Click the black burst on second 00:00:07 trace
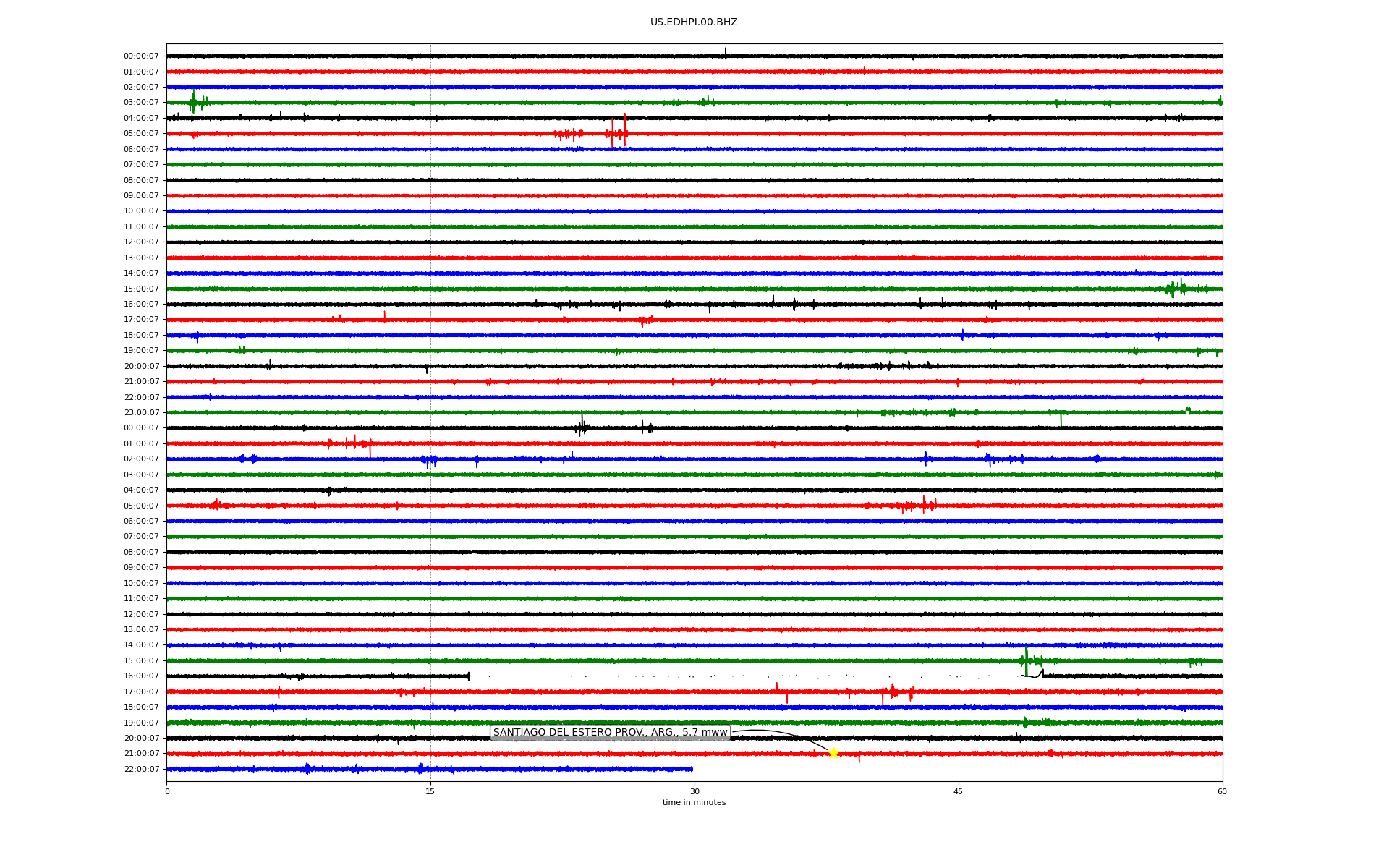 point(582,427)
